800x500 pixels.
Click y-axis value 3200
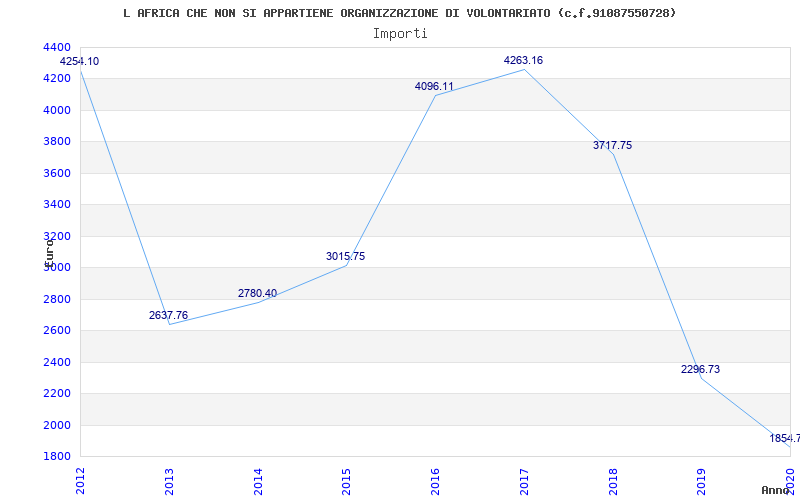pos(58,236)
